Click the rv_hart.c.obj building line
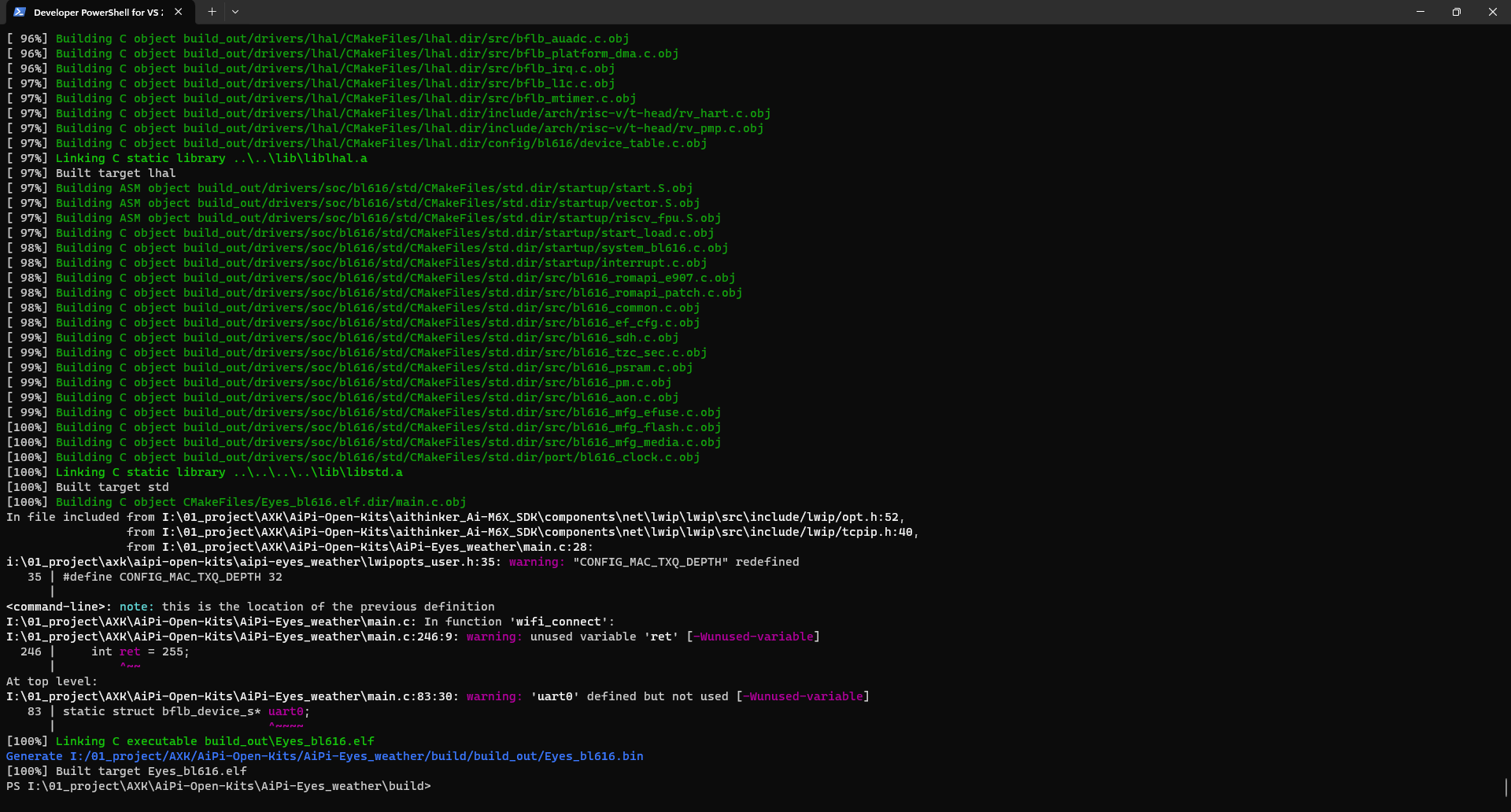 pos(389,113)
